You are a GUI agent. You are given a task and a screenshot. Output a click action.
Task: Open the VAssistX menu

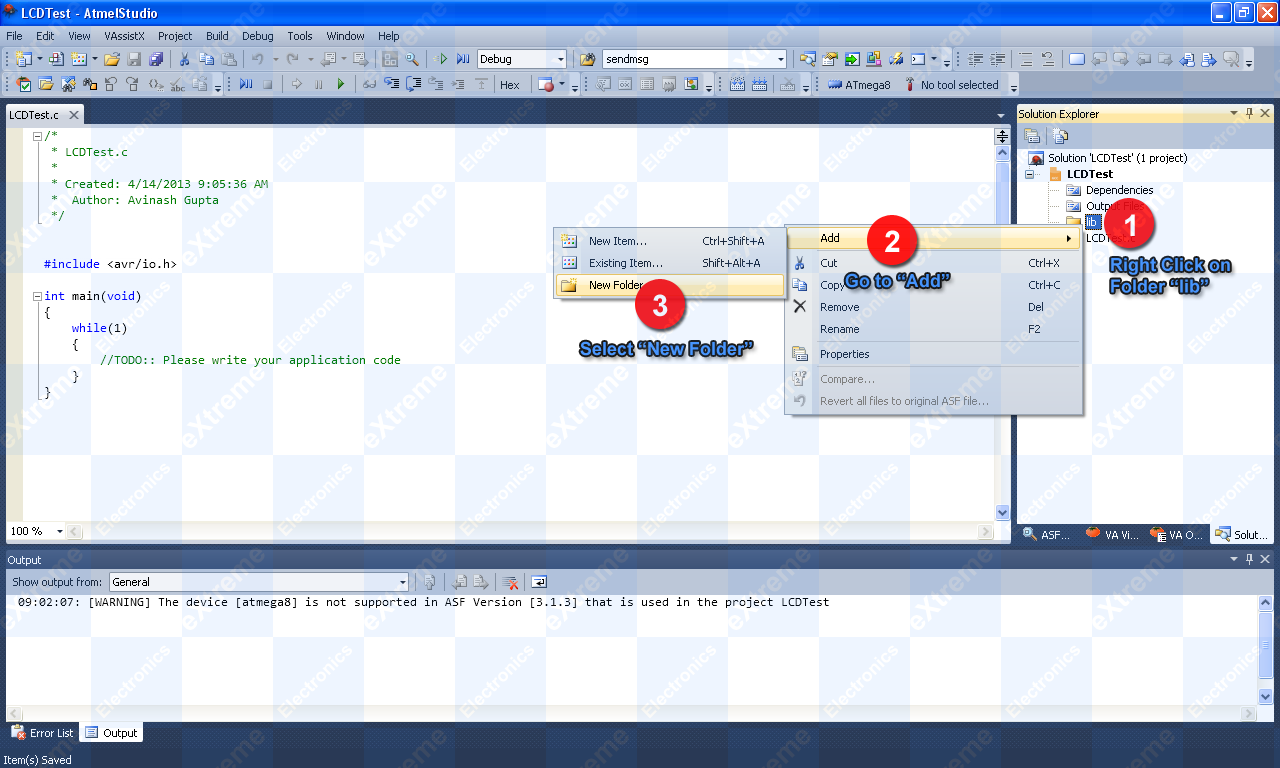point(124,36)
